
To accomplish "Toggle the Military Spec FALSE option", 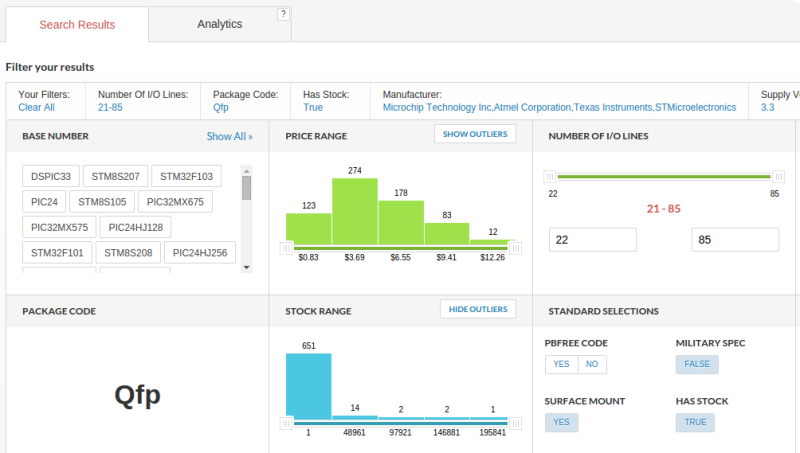I will pyautogui.click(x=697, y=364).
